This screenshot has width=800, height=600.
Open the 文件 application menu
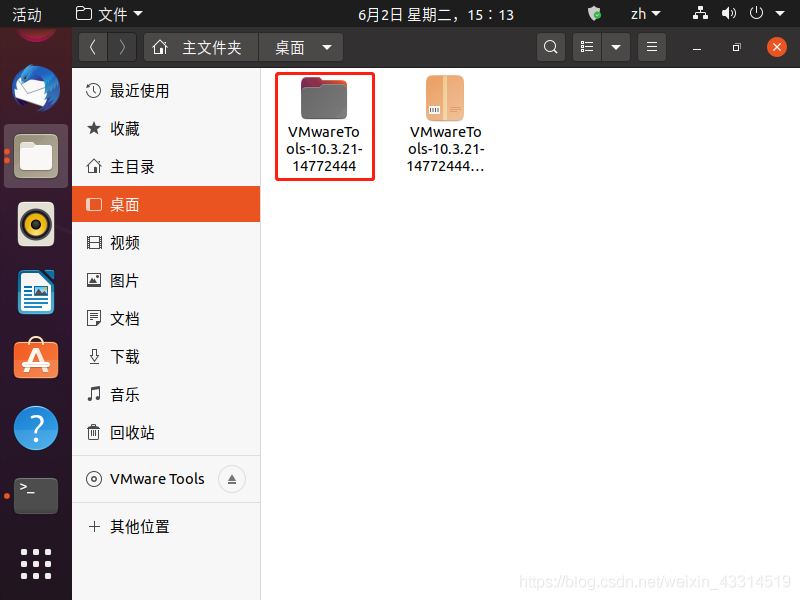coord(110,14)
